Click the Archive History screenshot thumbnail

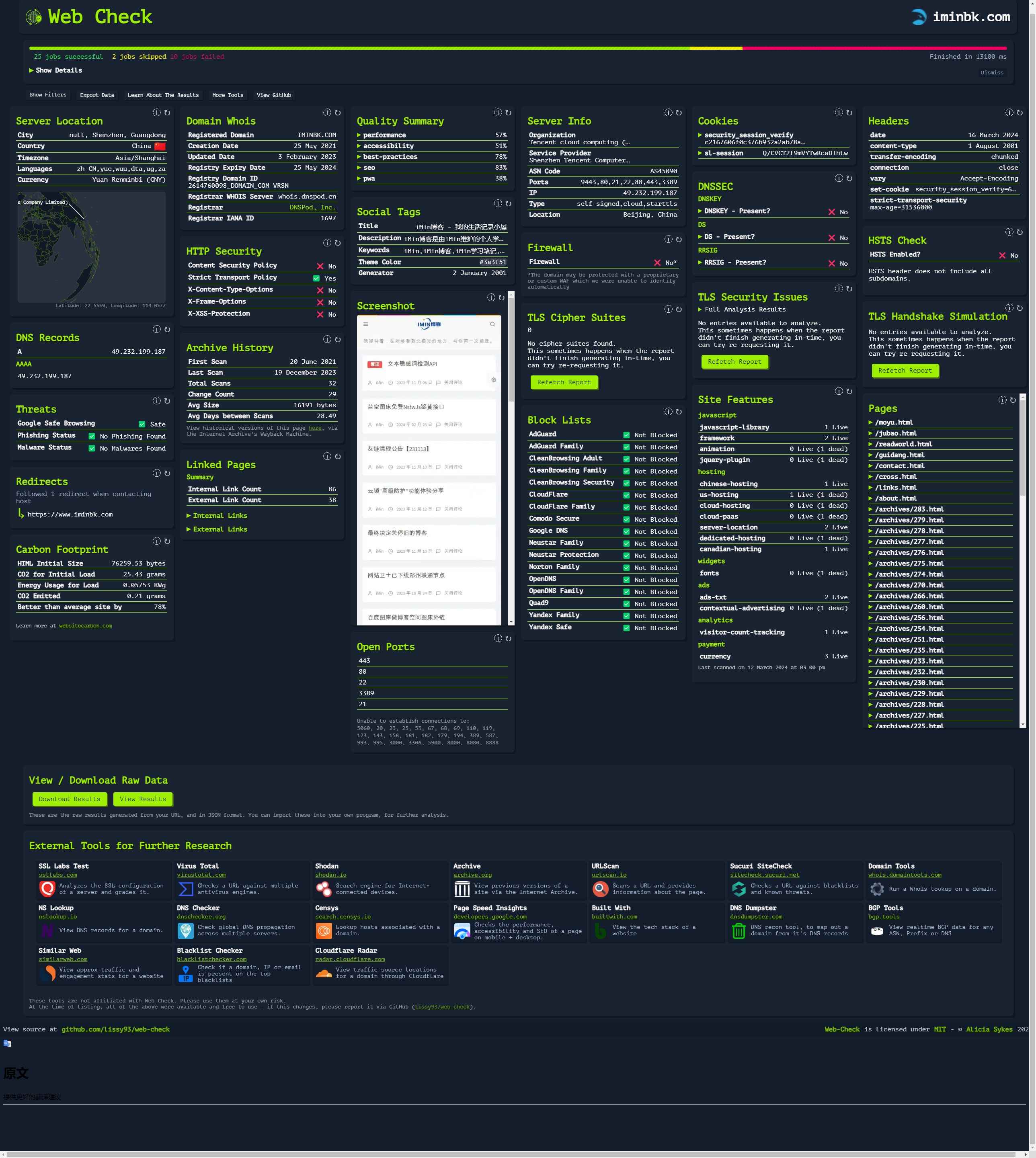click(432, 470)
